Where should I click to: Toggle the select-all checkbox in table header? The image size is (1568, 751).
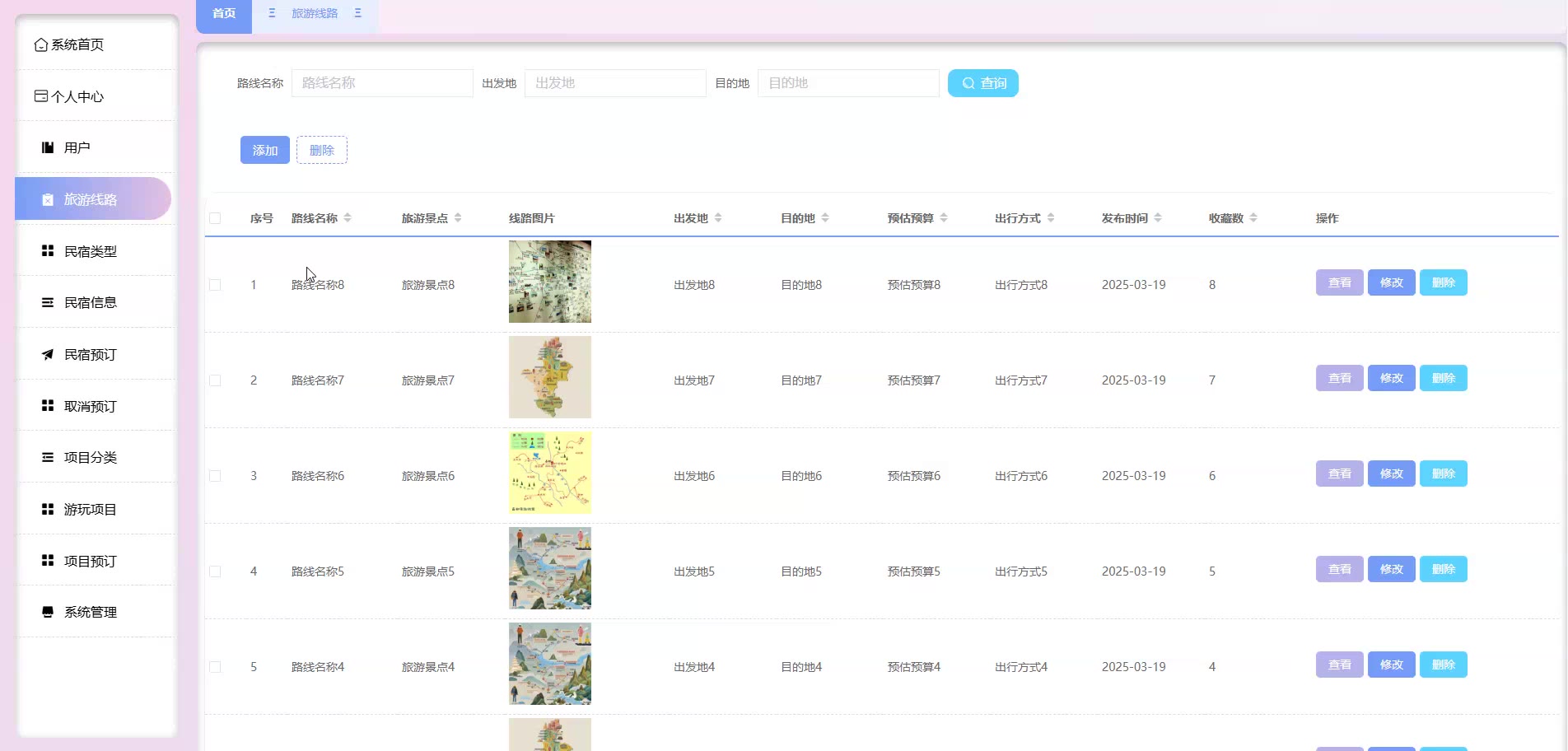pyautogui.click(x=215, y=218)
